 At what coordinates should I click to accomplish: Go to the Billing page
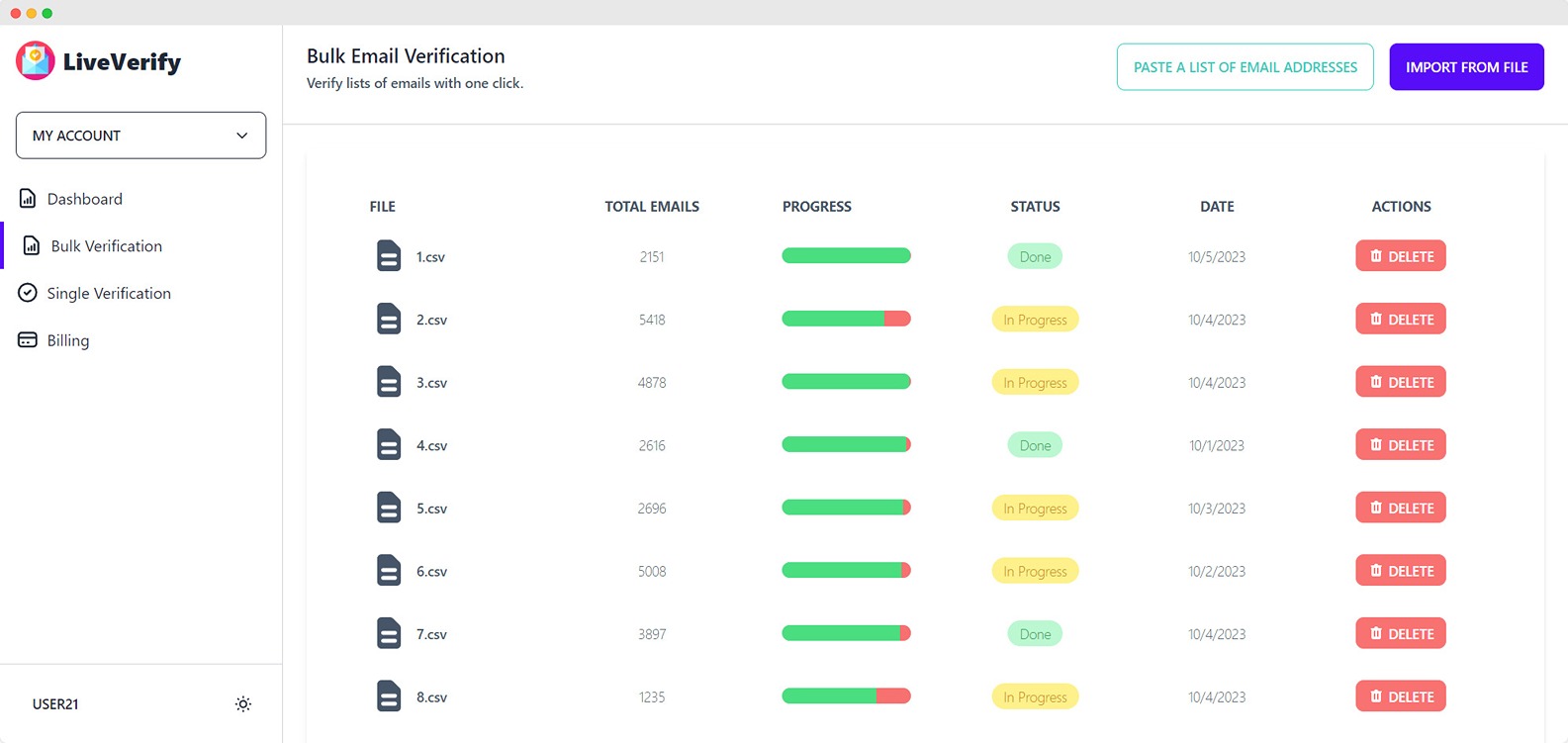point(67,340)
